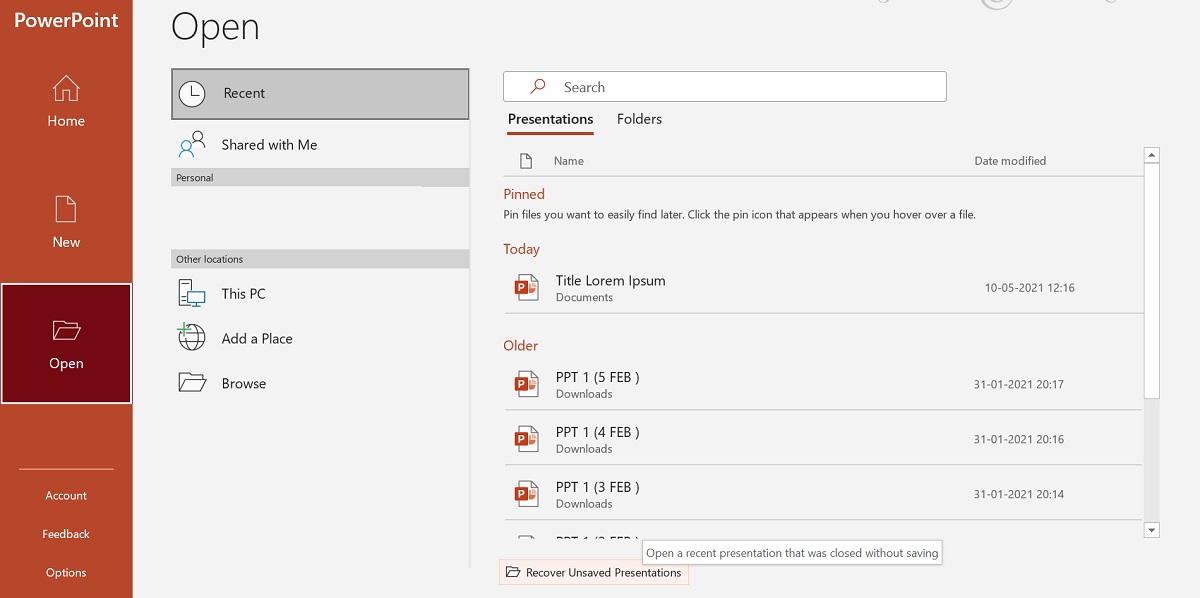Click the Account link
1200x598 pixels.
[66, 495]
